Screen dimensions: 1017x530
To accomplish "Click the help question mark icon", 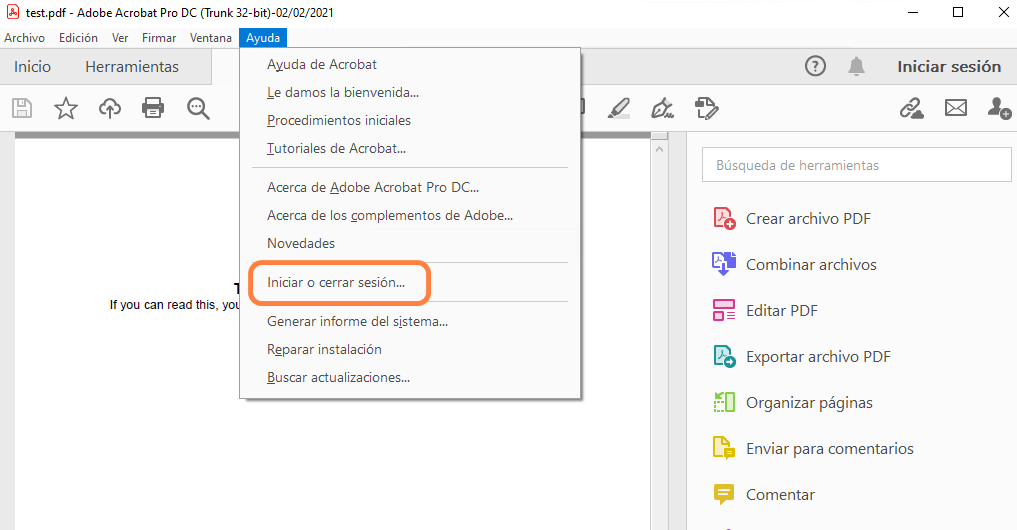I will [815, 66].
